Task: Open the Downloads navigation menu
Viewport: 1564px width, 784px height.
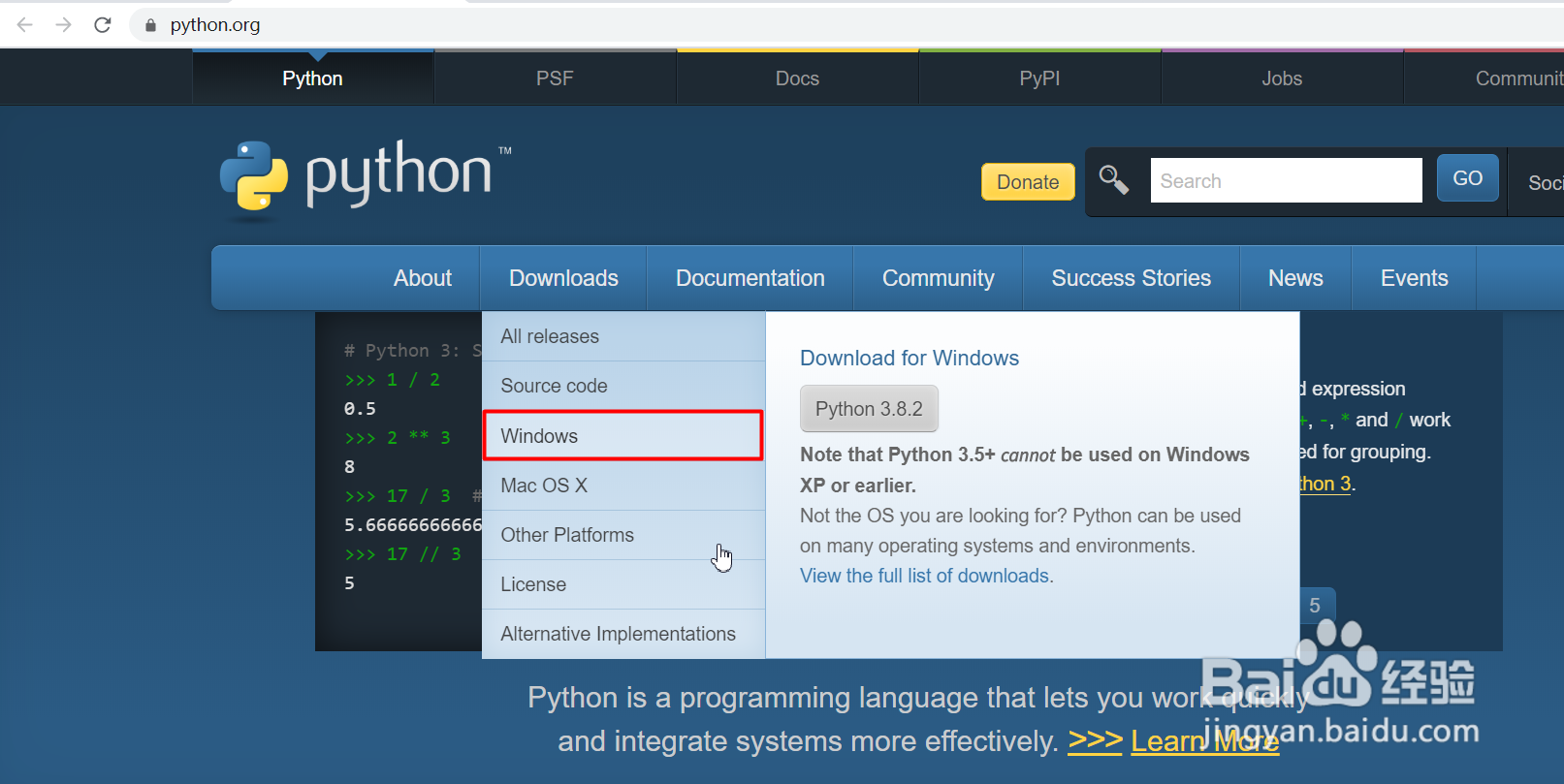Action: point(563,278)
